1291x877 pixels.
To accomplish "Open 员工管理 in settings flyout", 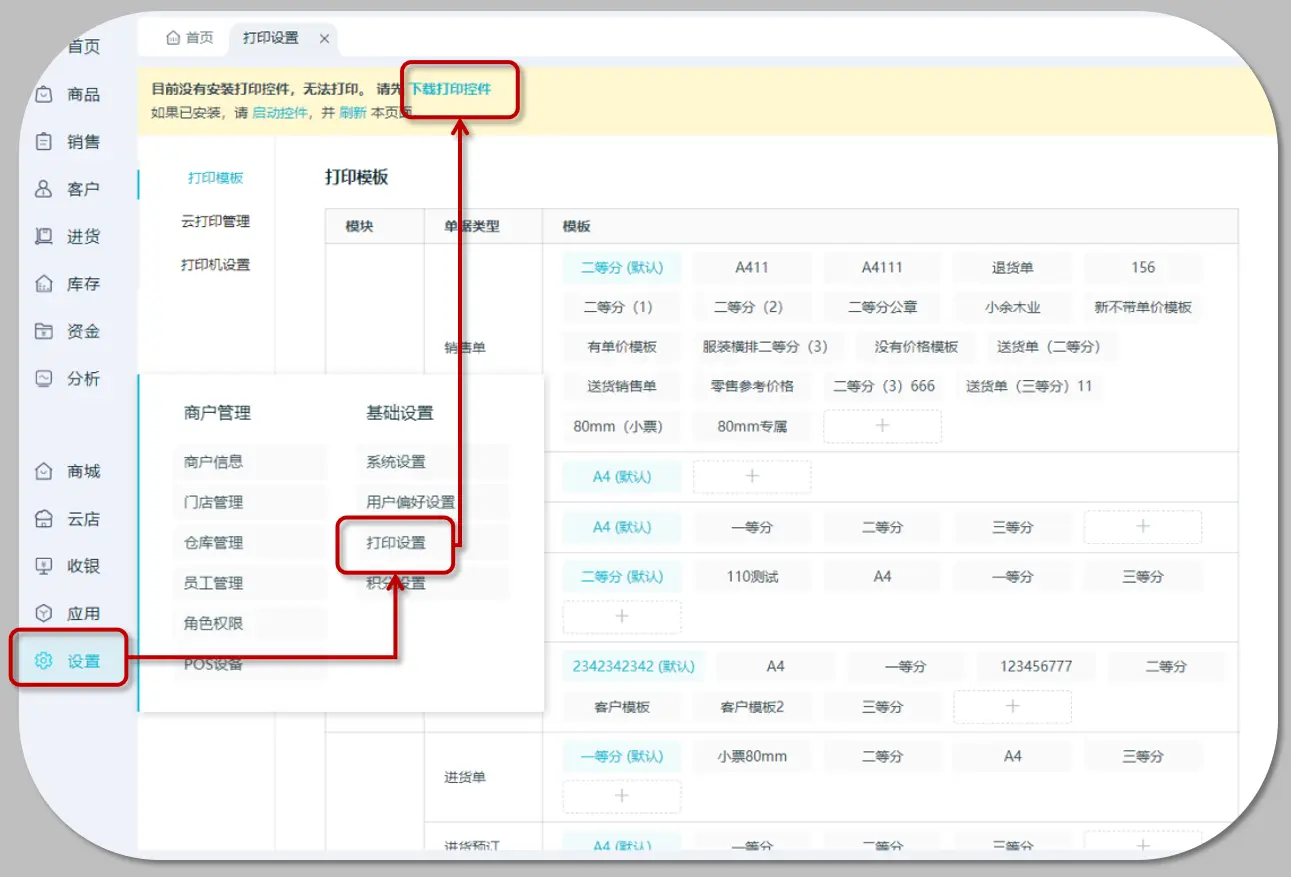I will pos(250,583).
